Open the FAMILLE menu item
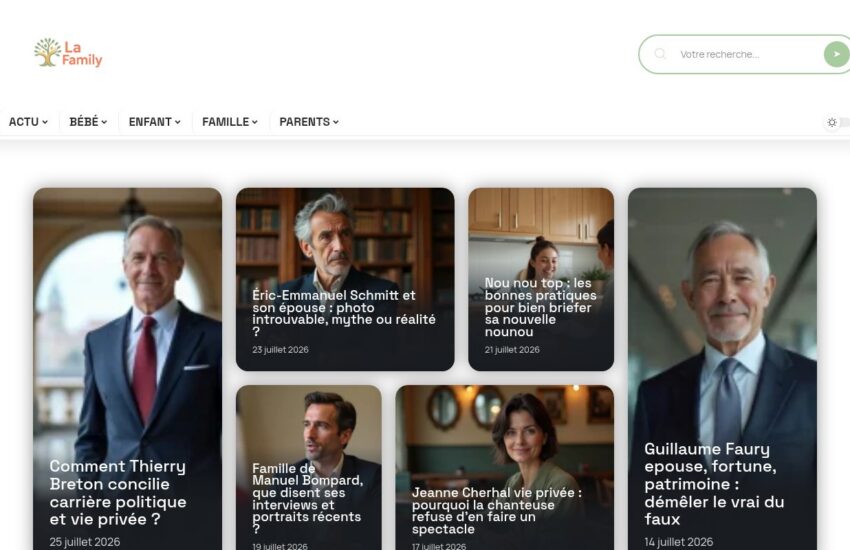 point(230,122)
